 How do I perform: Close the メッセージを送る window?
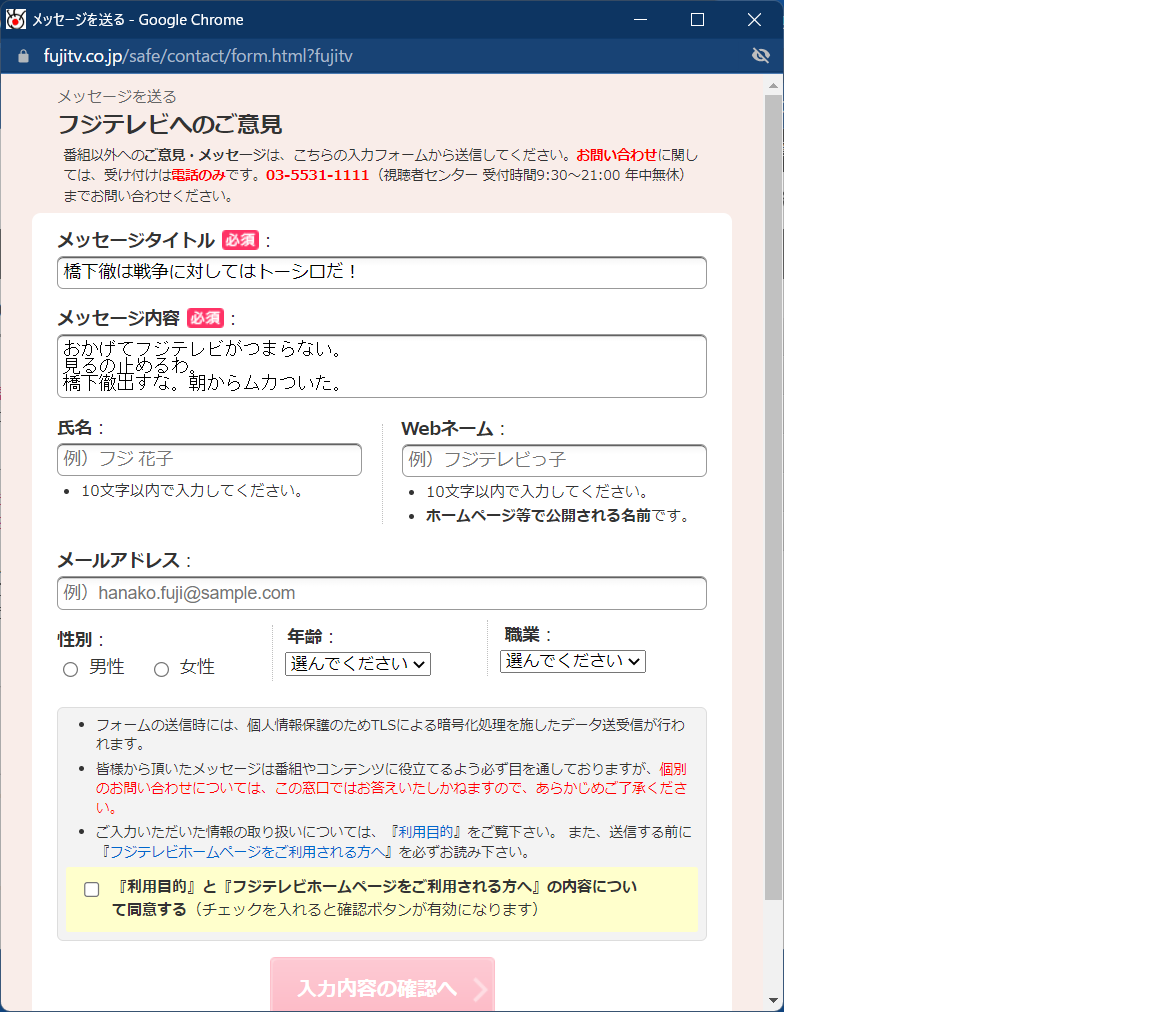click(x=754, y=20)
